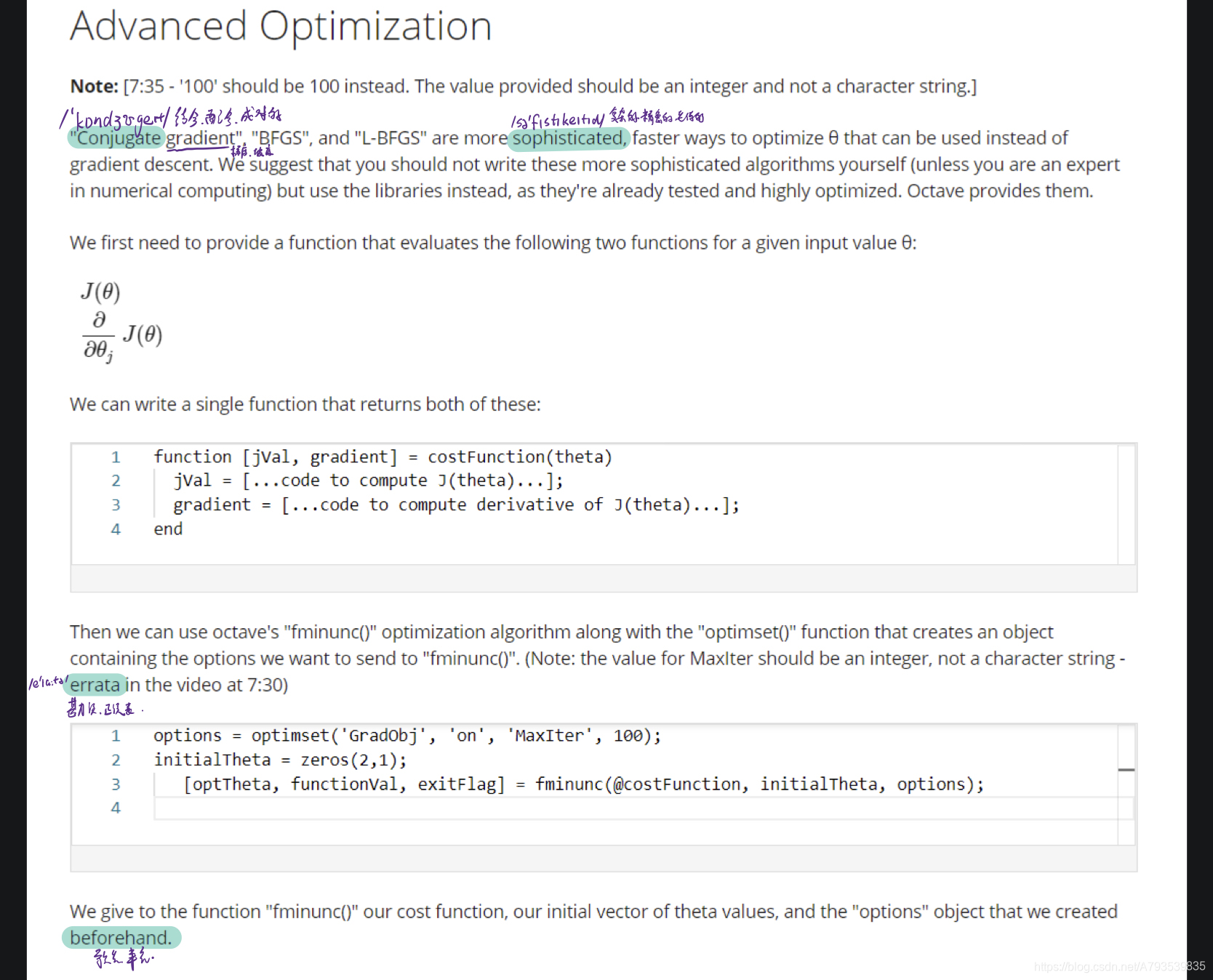Viewport: 1213px width, 980px height.
Task: Click the paragraph starting 'Then we can use octave's'
Action: pyautogui.click(x=596, y=659)
